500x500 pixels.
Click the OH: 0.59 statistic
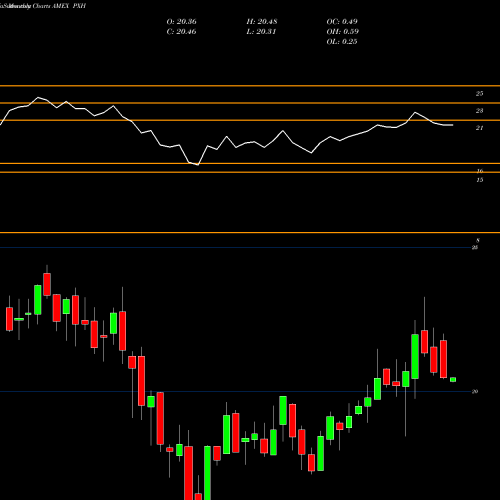pyautogui.click(x=342, y=32)
